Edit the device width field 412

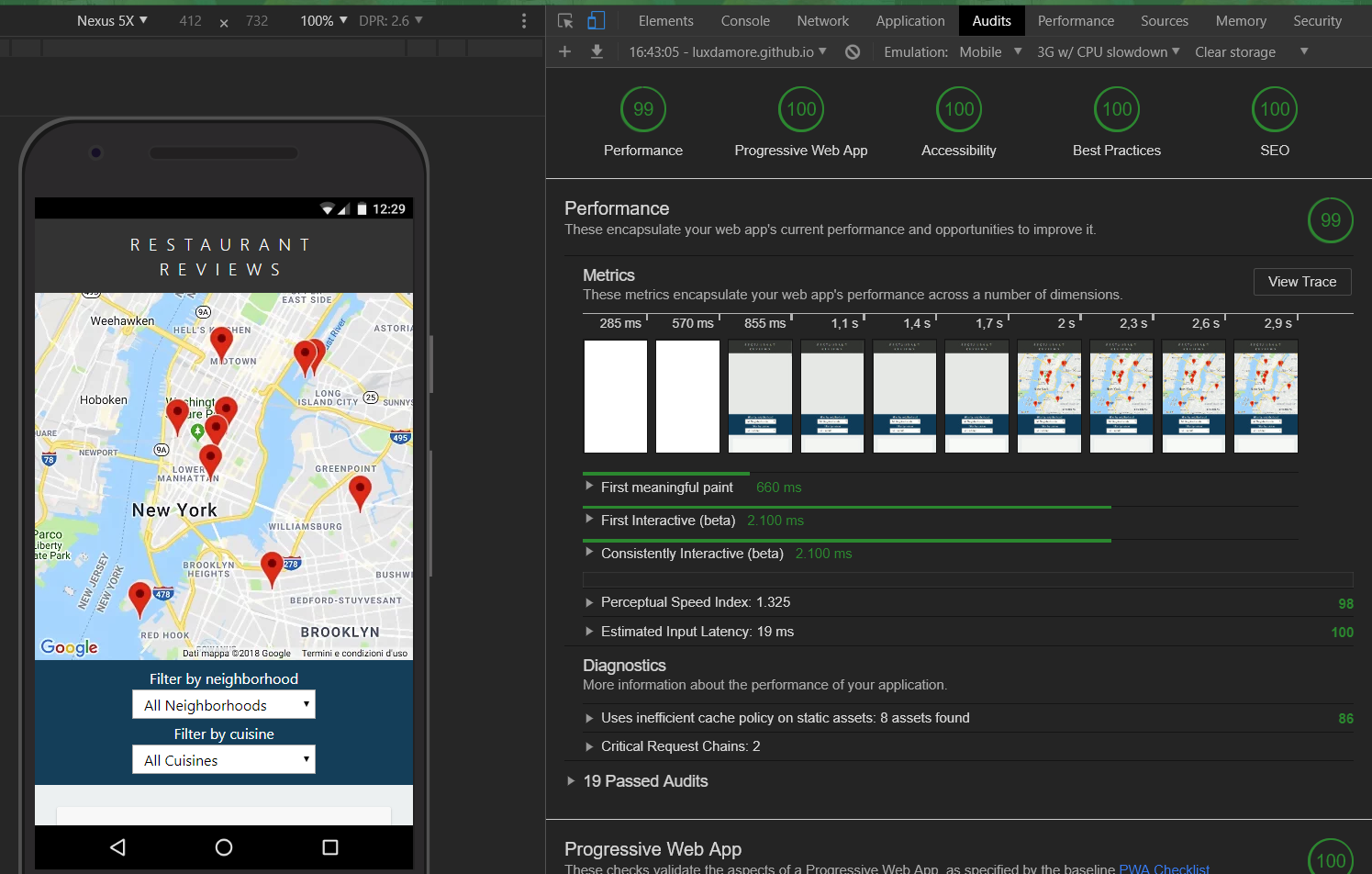pos(191,20)
